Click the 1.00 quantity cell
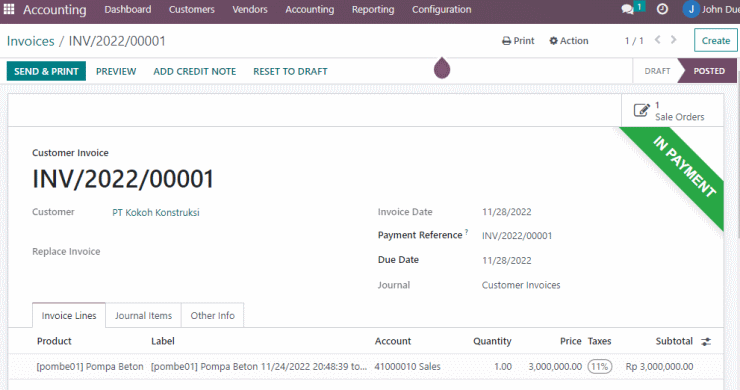 pyautogui.click(x=503, y=366)
